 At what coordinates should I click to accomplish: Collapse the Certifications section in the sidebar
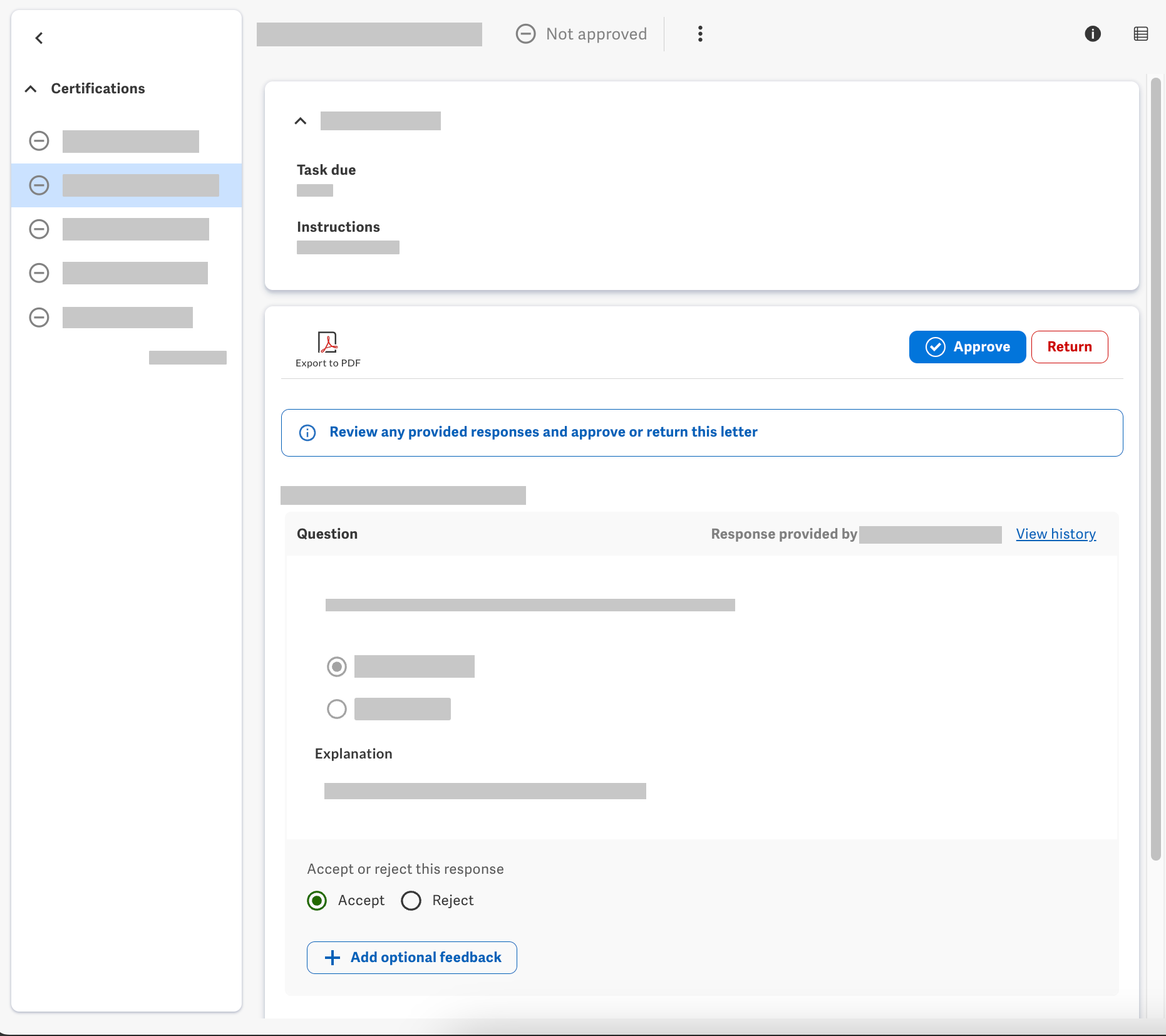[31, 88]
